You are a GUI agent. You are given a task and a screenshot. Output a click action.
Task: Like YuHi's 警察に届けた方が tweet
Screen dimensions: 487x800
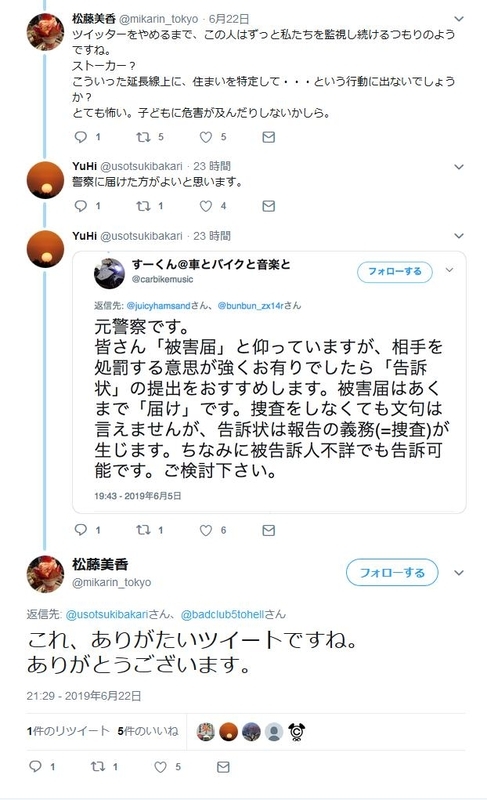pyautogui.click(x=206, y=206)
